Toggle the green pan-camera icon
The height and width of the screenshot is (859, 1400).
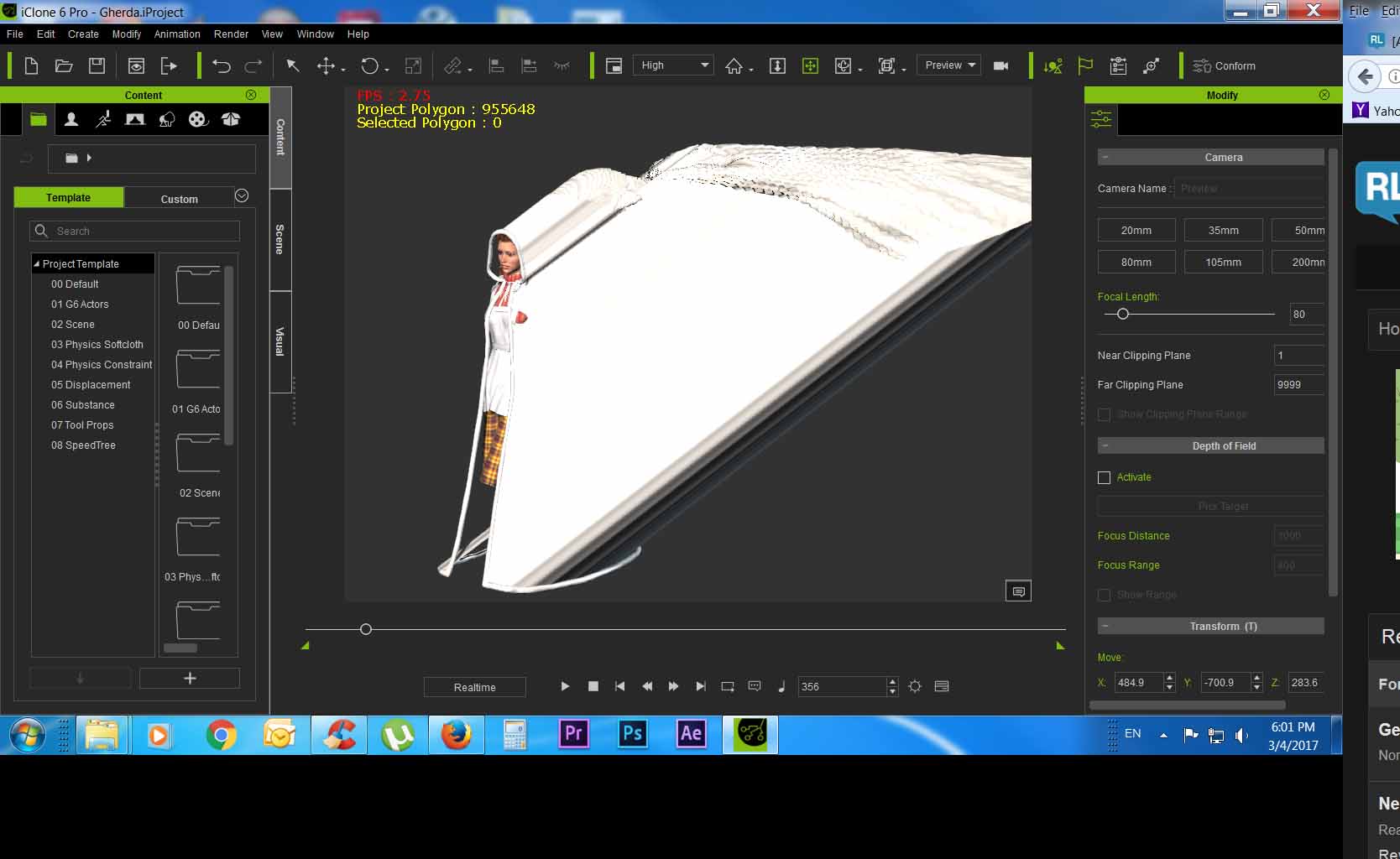click(810, 65)
